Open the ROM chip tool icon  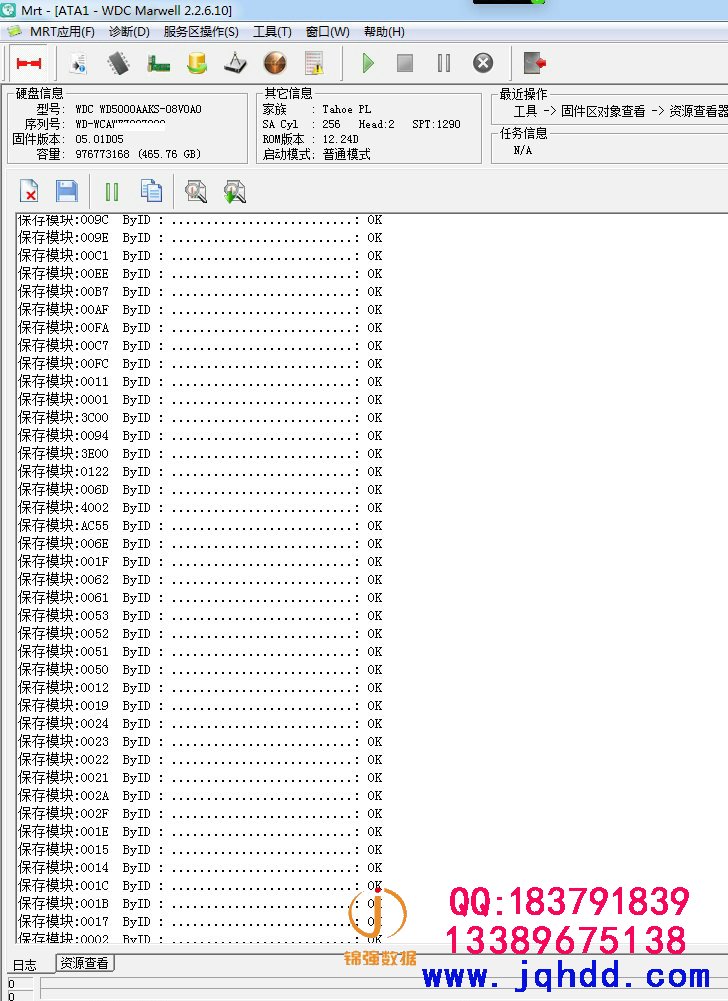click(x=118, y=63)
